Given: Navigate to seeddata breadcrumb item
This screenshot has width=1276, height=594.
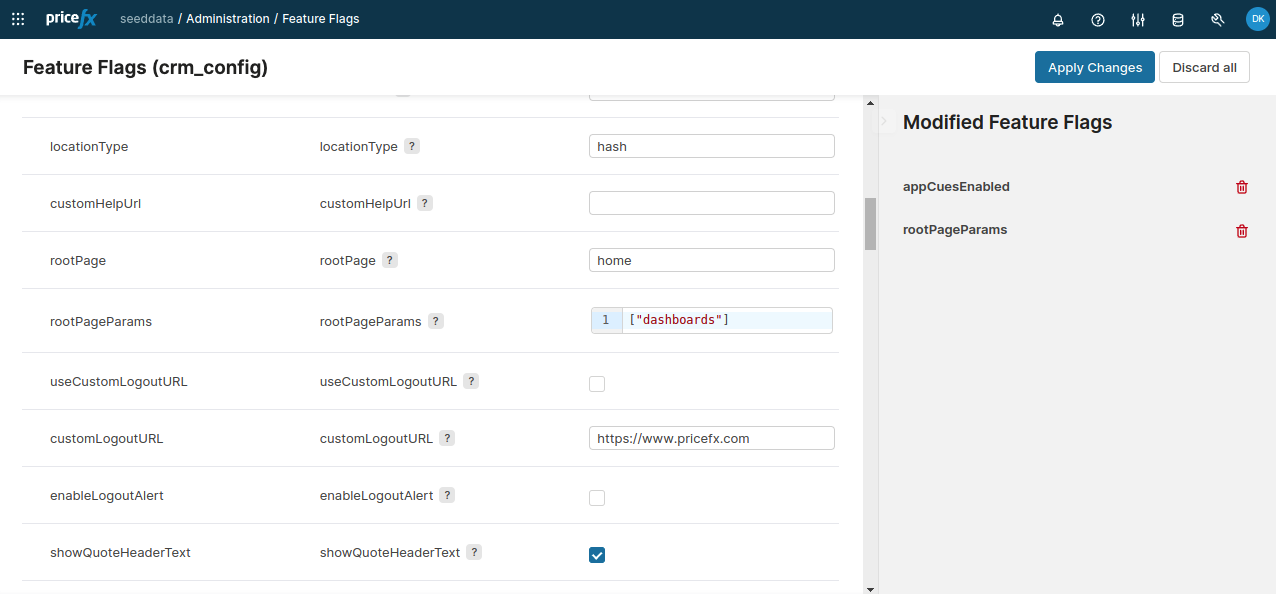Looking at the screenshot, I should pos(146,19).
